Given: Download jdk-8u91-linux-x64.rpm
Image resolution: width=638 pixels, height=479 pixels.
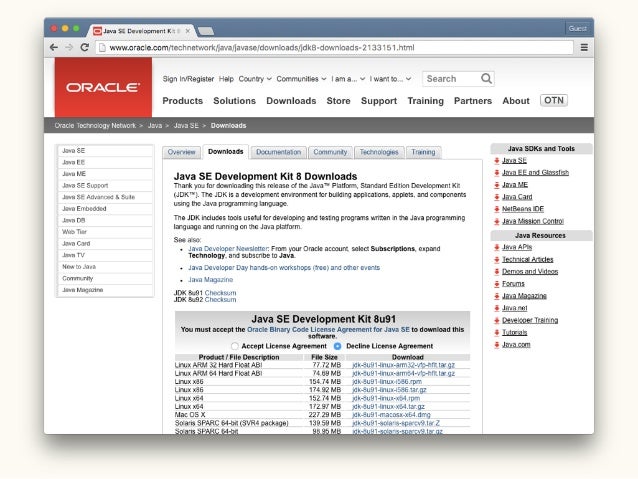Looking at the screenshot, I should 386,398.
